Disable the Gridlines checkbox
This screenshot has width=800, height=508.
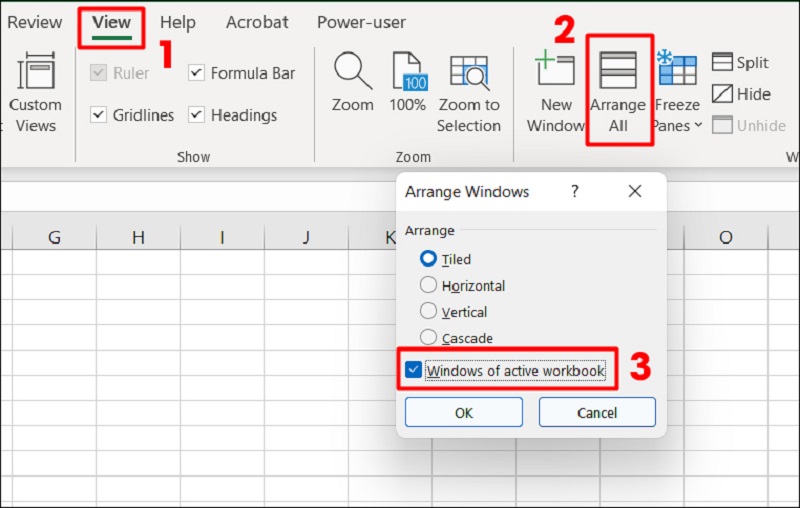(x=98, y=115)
